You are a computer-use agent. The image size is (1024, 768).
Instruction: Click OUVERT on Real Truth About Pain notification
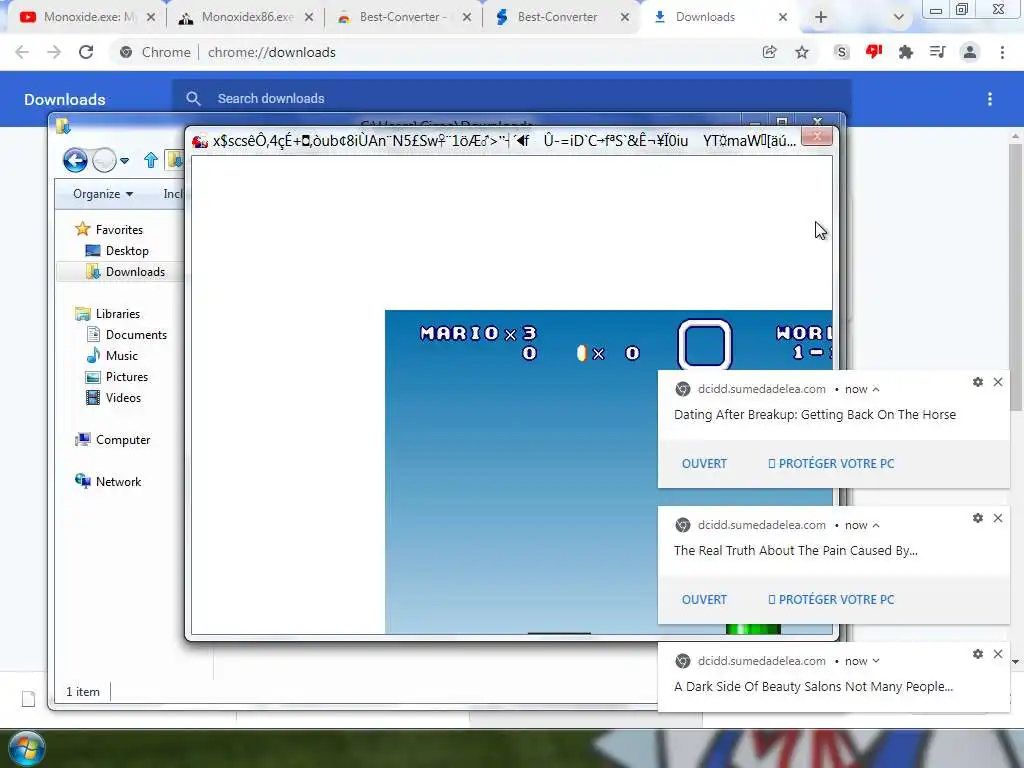coord(704,600)
